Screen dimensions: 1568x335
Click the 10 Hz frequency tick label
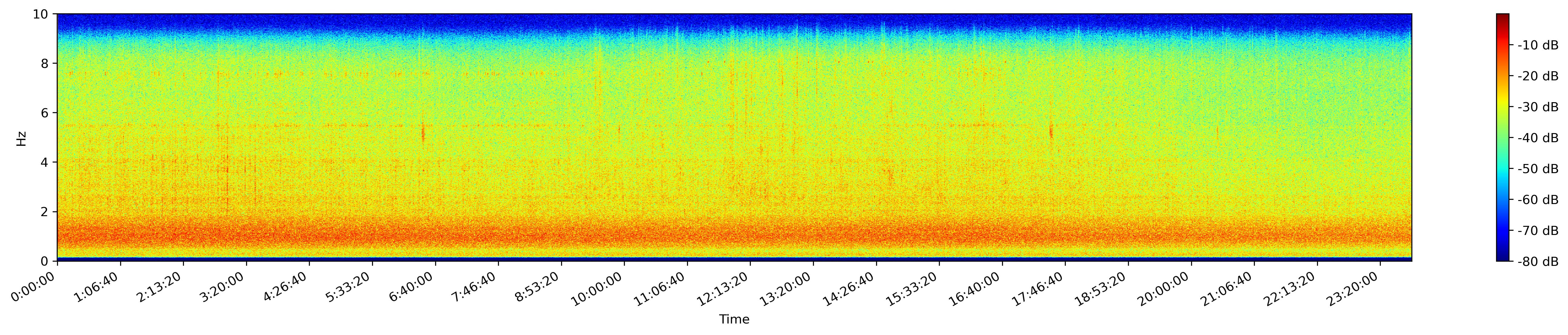pos(41,14)
